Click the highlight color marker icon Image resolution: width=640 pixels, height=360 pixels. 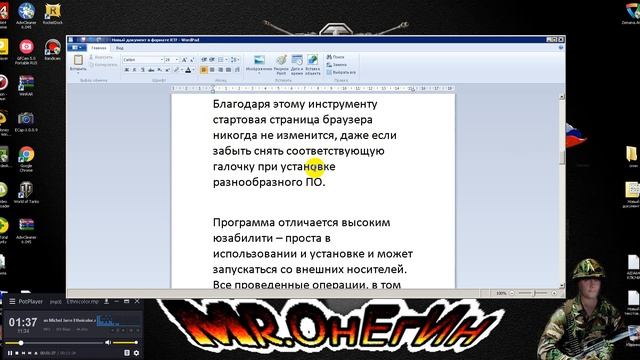point(176,70)
